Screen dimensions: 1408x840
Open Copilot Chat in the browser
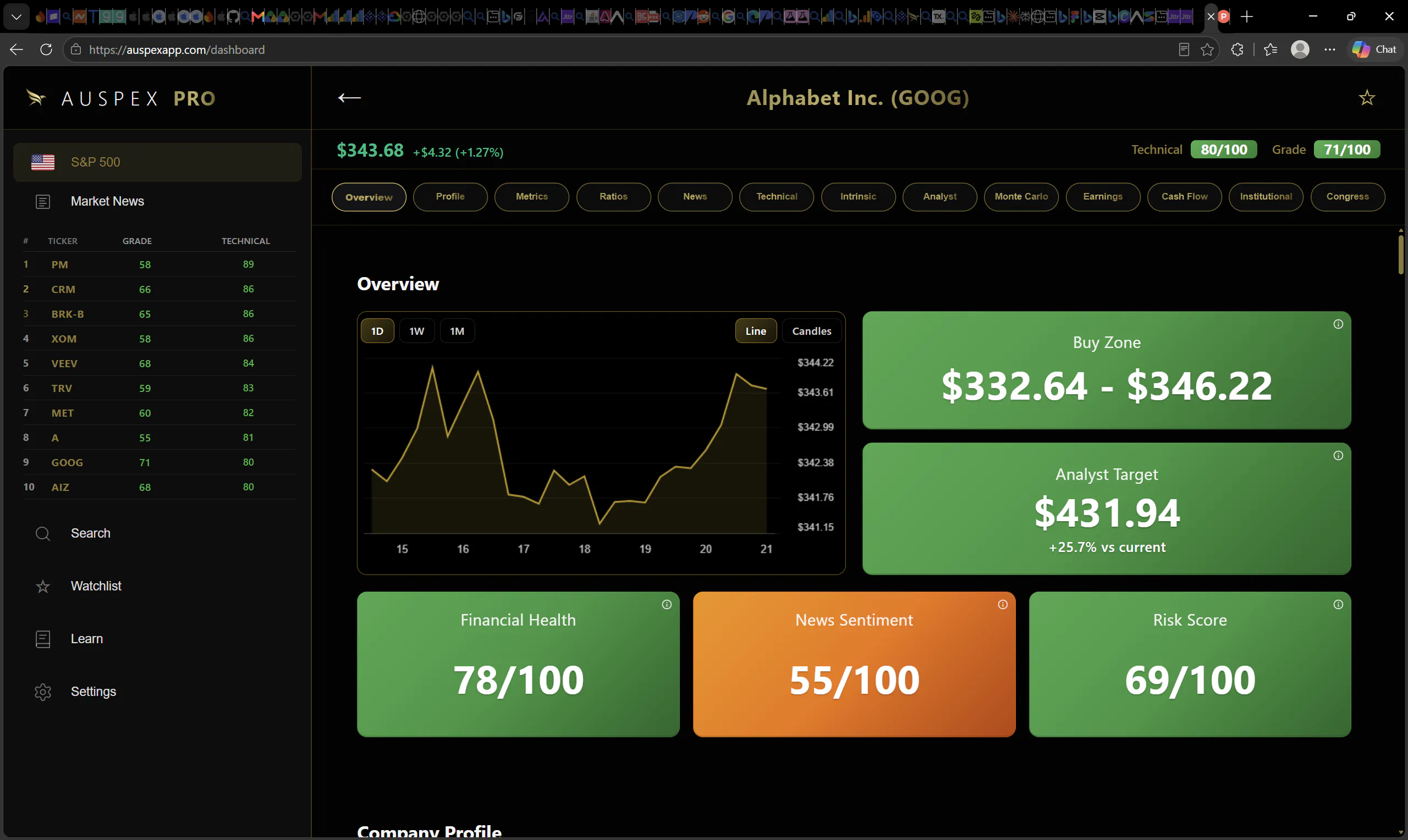(x=1374, y=50)
